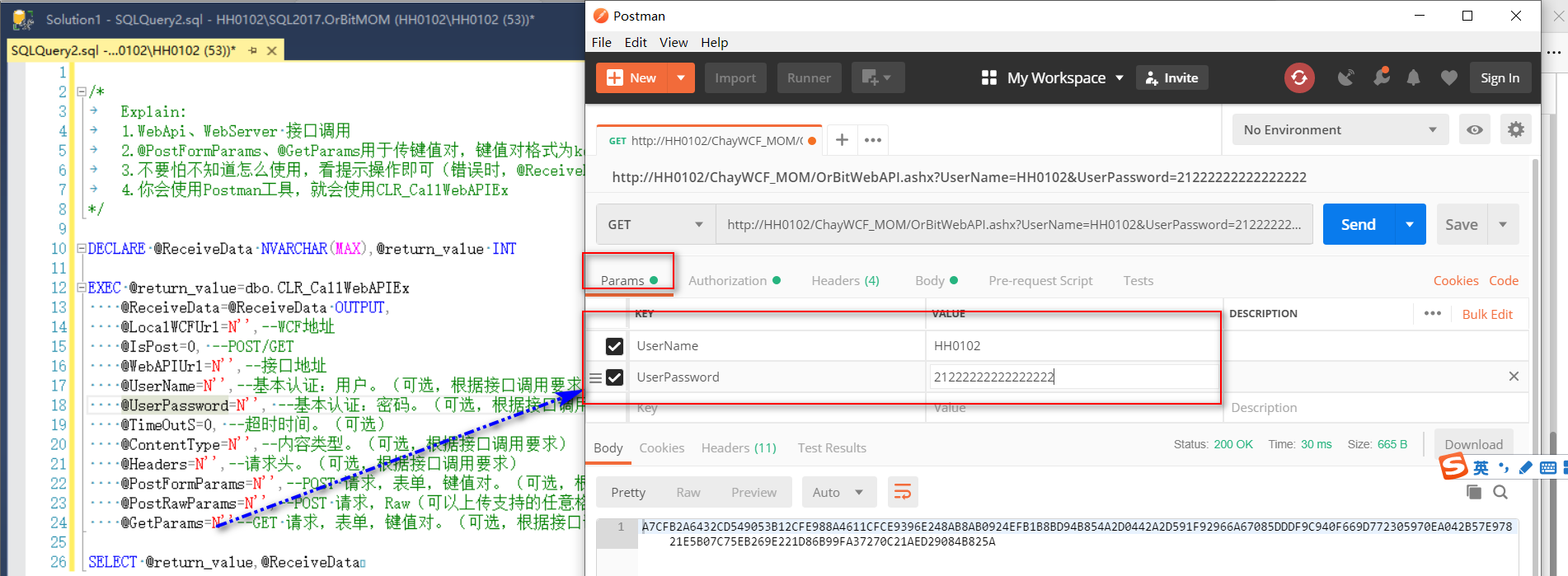Switch to response Cookies tab

(661, 447)
